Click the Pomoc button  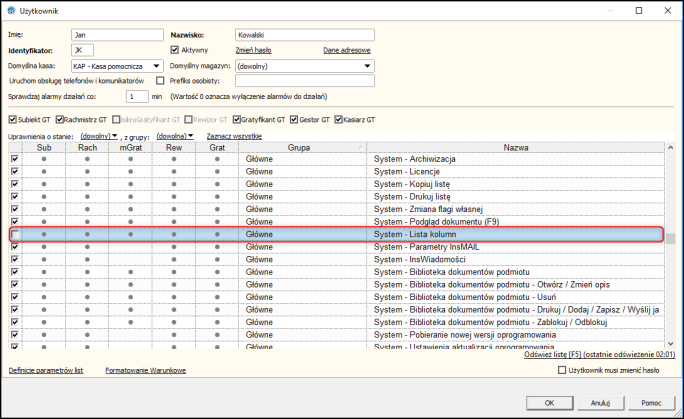click(651, 403)
